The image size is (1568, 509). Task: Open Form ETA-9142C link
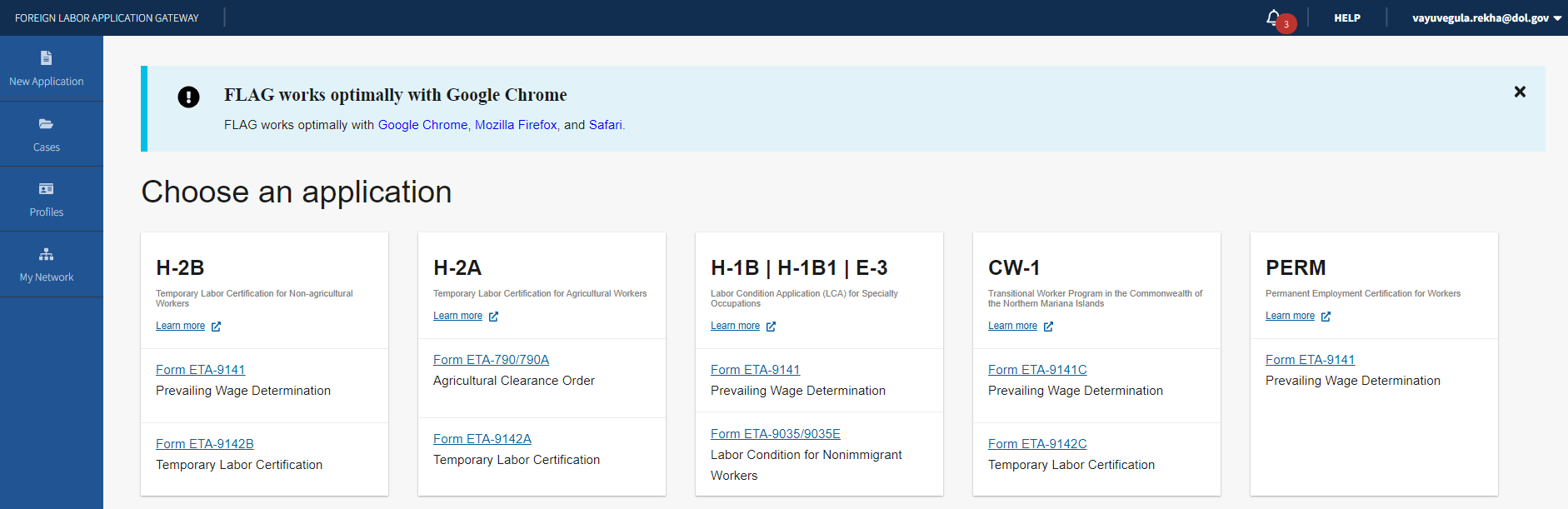(1037, 444)
